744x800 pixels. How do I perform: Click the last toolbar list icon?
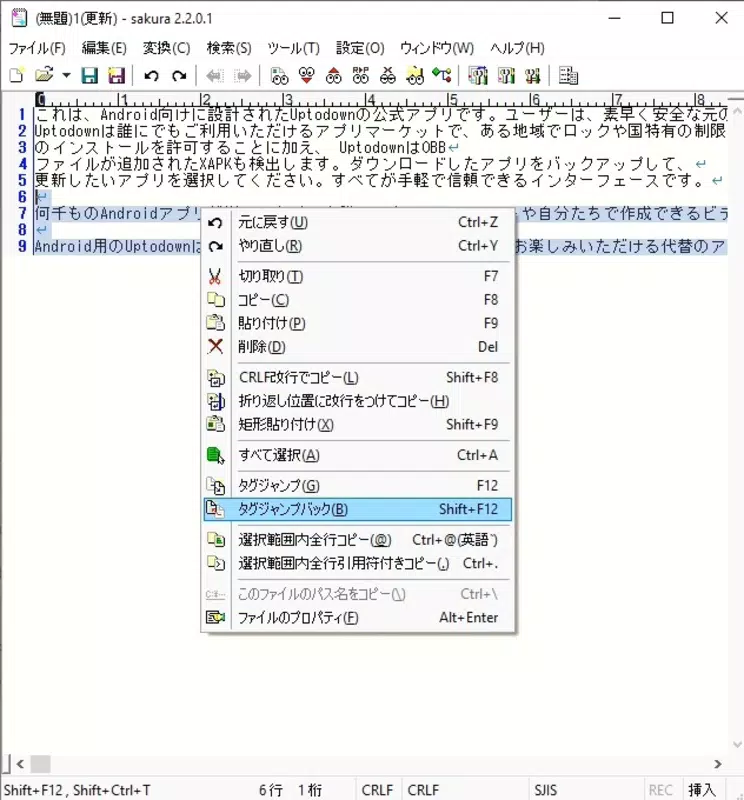point(568,76)
